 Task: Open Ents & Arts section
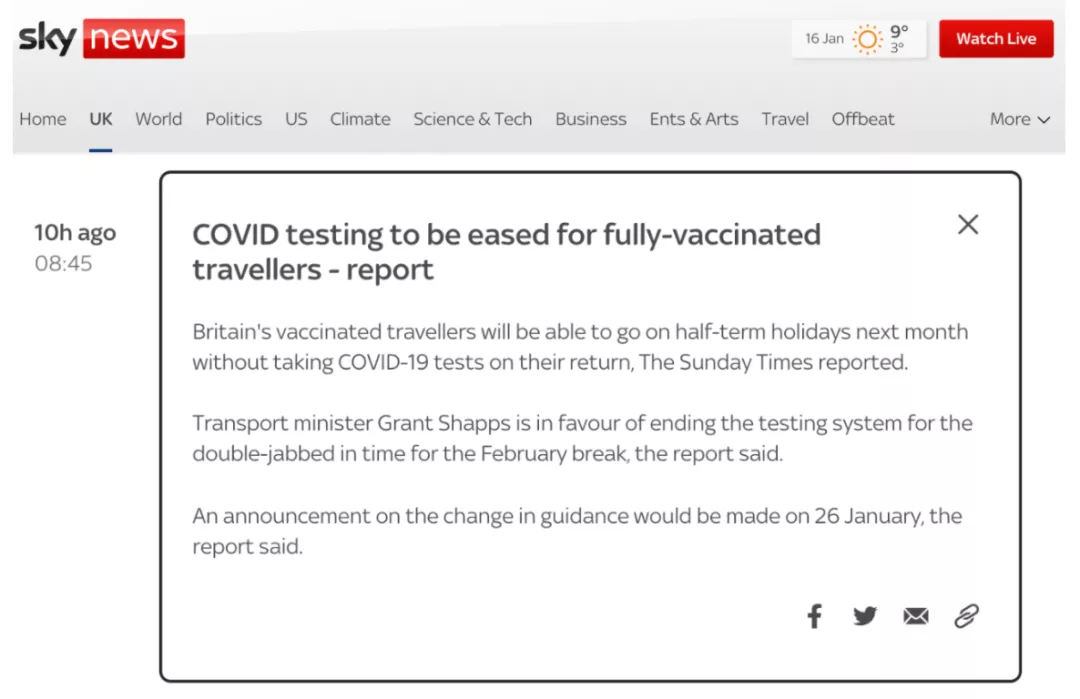click(x=694, y=119)
